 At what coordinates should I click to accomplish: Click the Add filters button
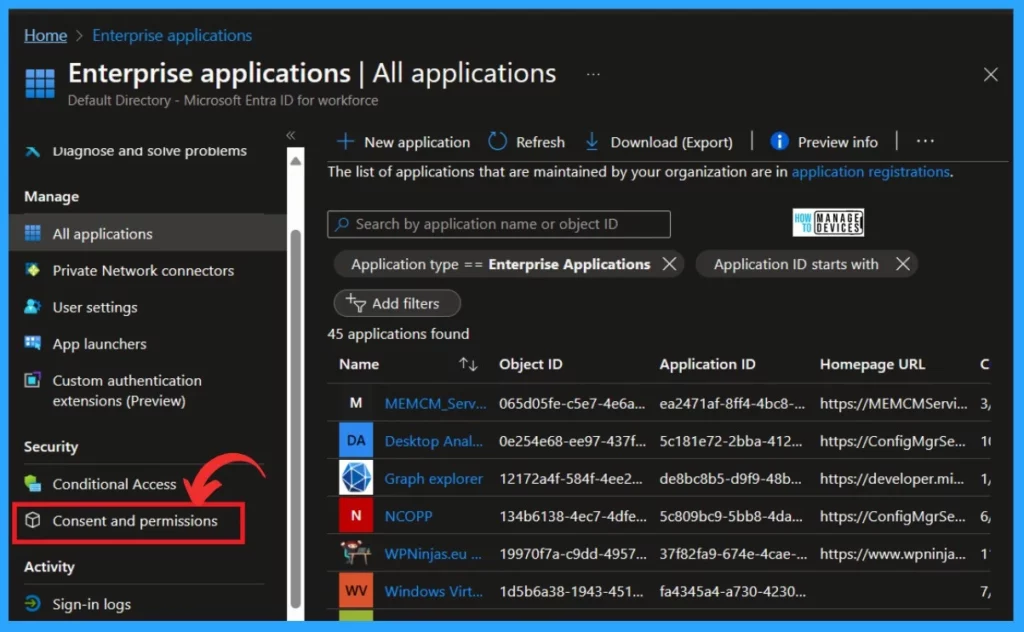397,303
